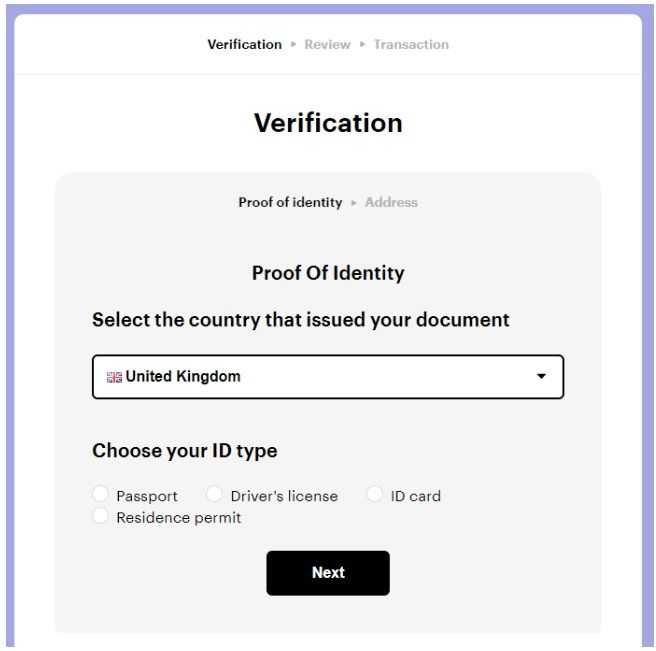Click the Residence permit label text

pyautogui.click(x=179, y=518)
